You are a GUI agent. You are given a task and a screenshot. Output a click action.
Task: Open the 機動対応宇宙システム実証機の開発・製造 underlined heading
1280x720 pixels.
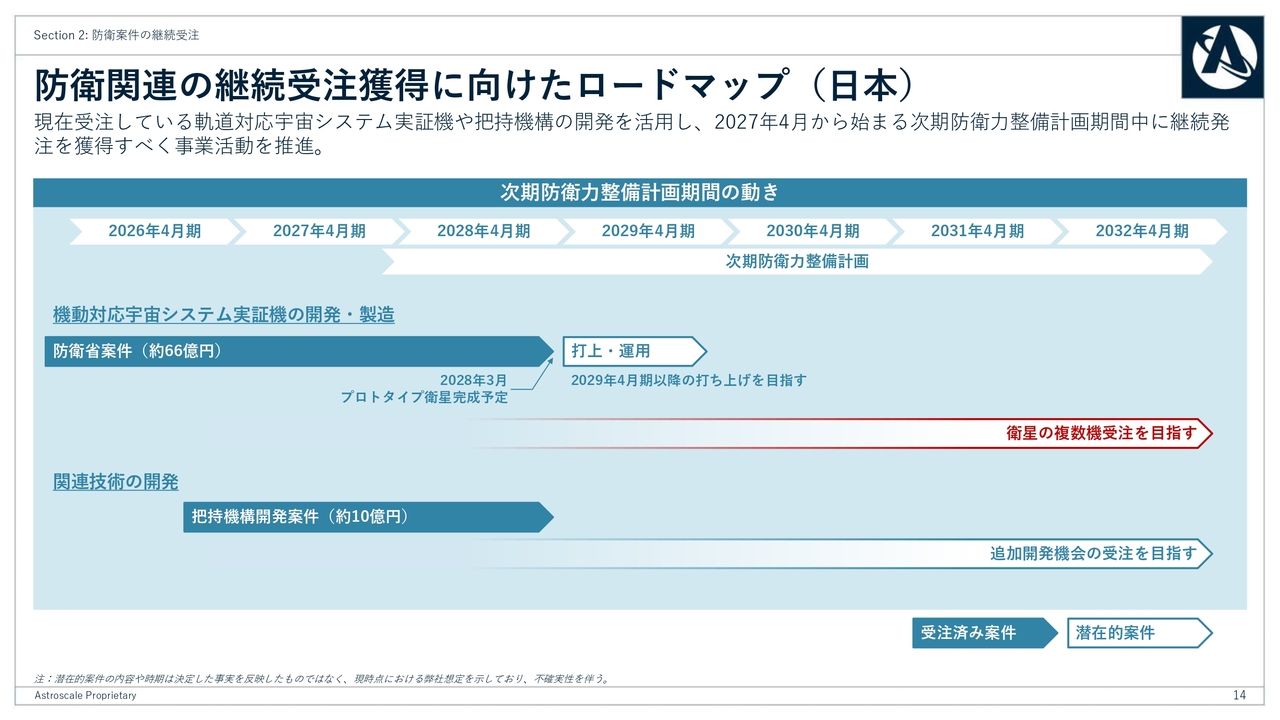[x=223, y=315]
